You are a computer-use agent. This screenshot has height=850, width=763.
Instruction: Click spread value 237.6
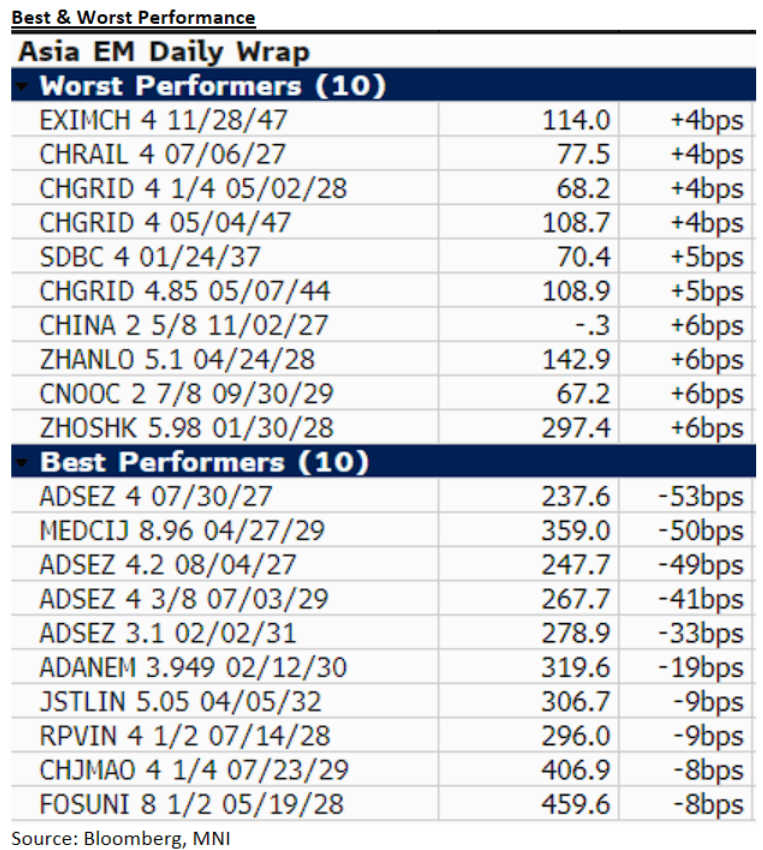point(576,496)
